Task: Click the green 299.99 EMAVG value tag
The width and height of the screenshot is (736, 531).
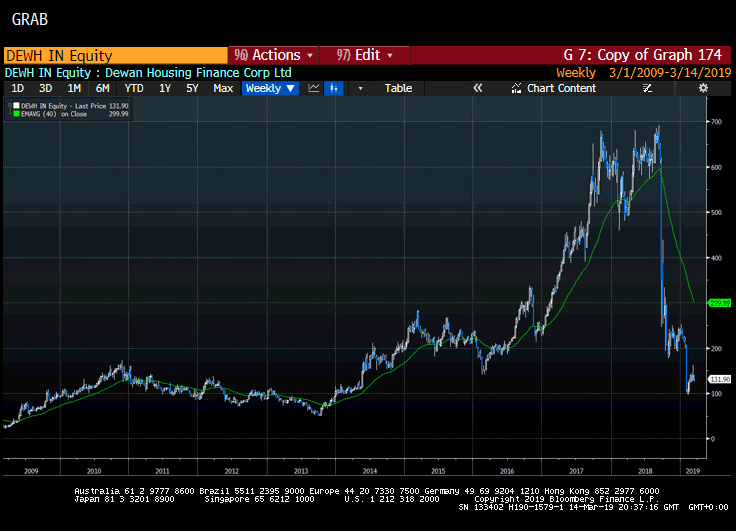Action: point(720,303)
